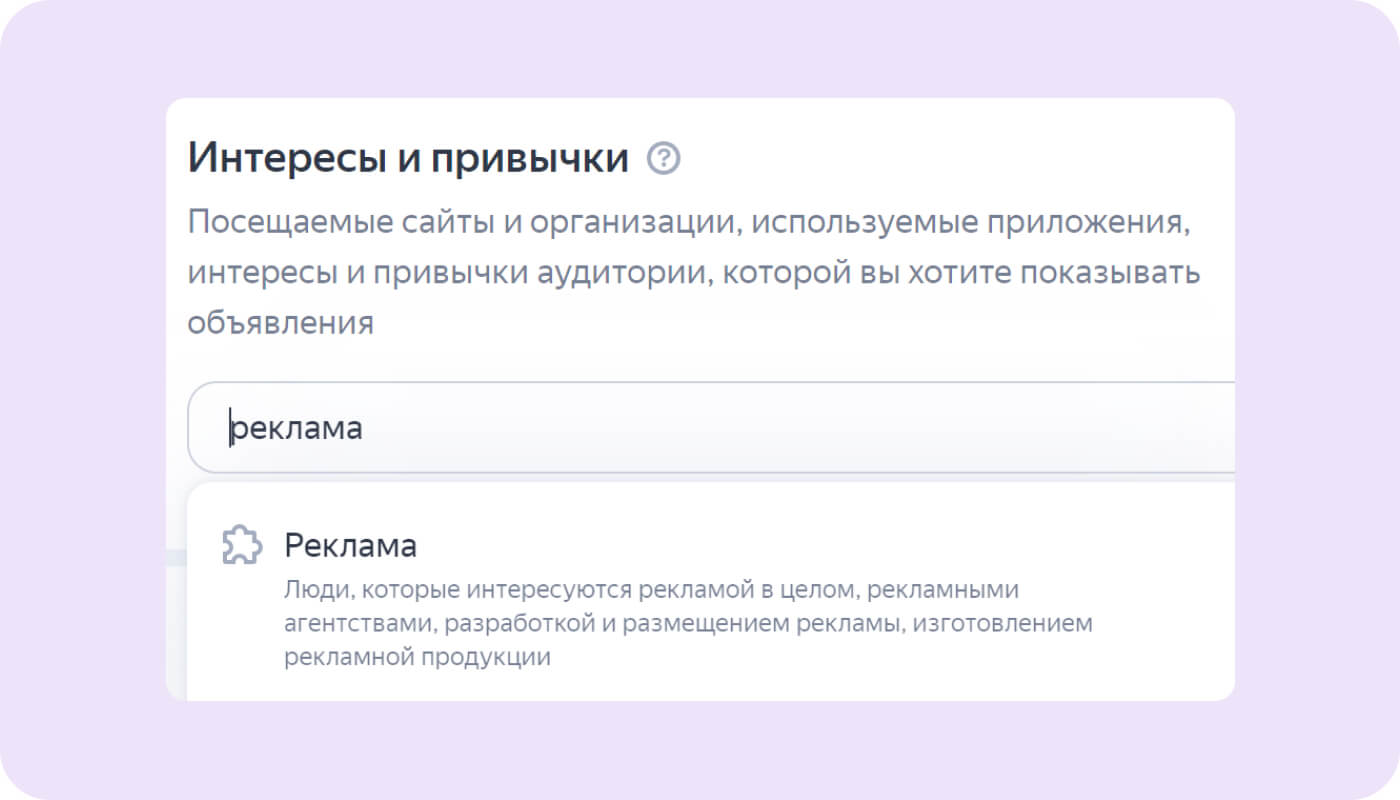1400x800 pixels.
Task: Click the text рекламной продукции
Action: pos(417,658)
